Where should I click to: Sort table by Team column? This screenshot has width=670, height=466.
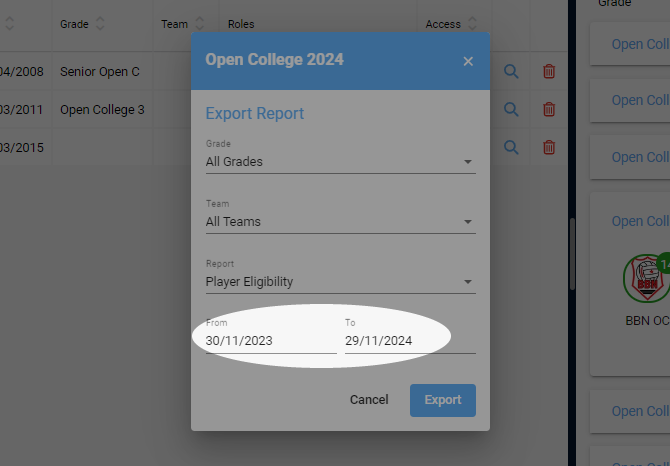200,24
